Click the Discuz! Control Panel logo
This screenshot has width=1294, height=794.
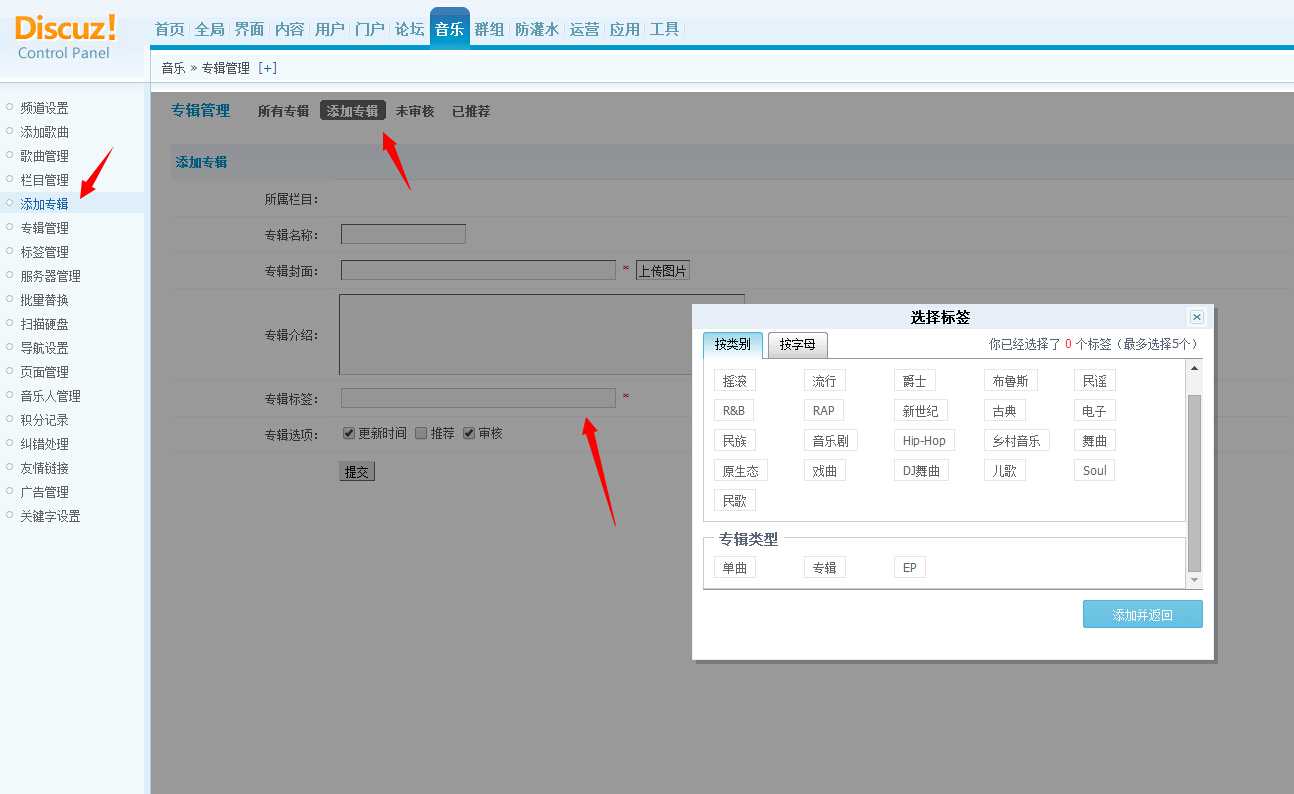click(x=65, y=37)
